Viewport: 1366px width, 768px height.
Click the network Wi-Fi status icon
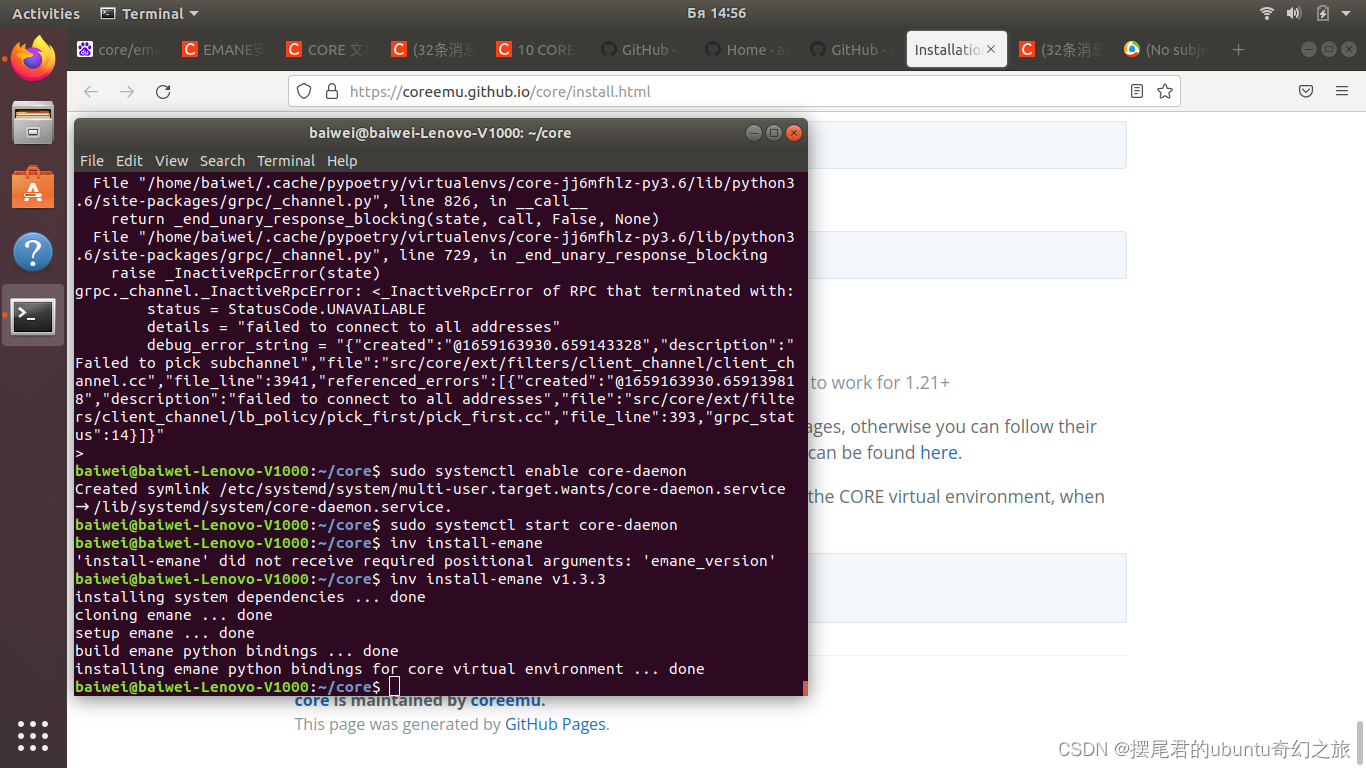1267,13
